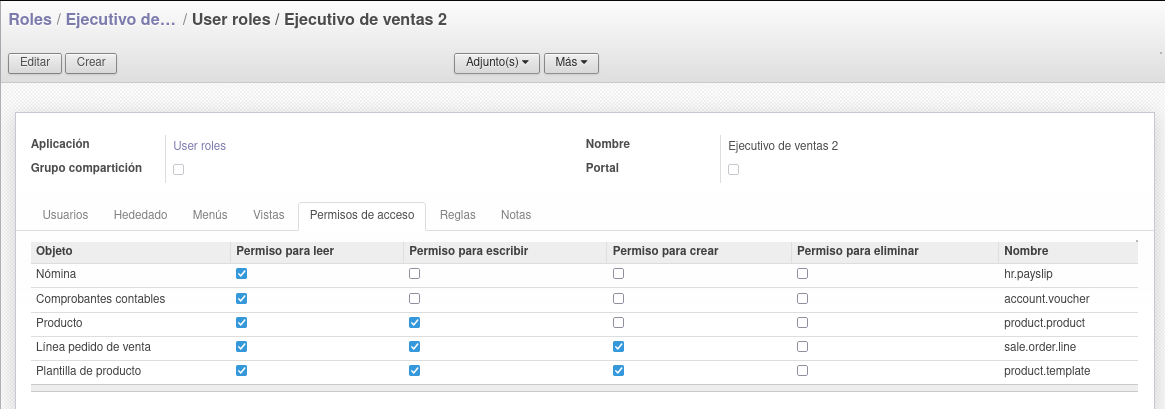
Task: Toggle the Grupo compartición checkbox
Action: 178,170
